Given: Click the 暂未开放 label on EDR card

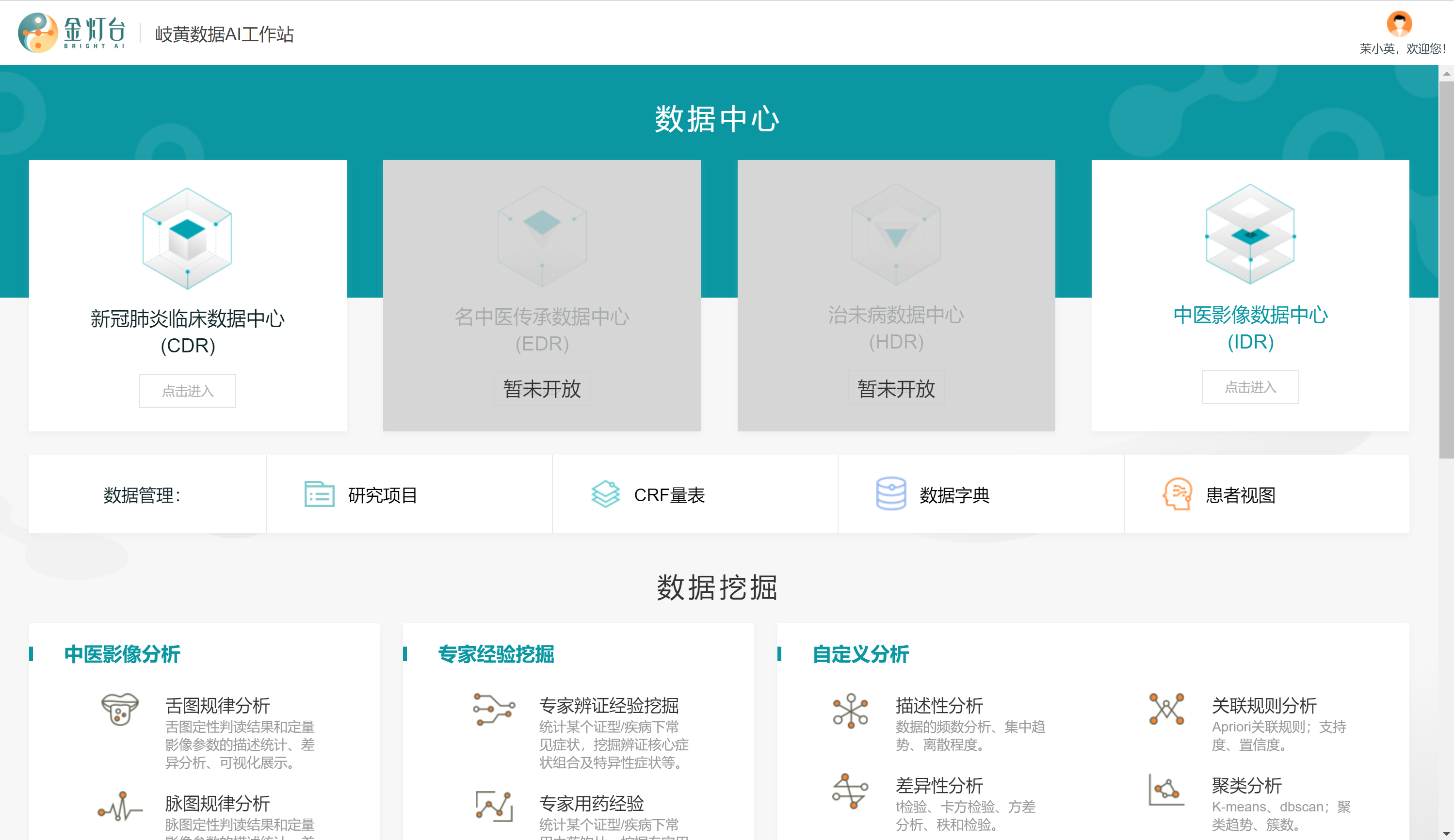Looking at the screenshot, I should (x=541, y=389).
